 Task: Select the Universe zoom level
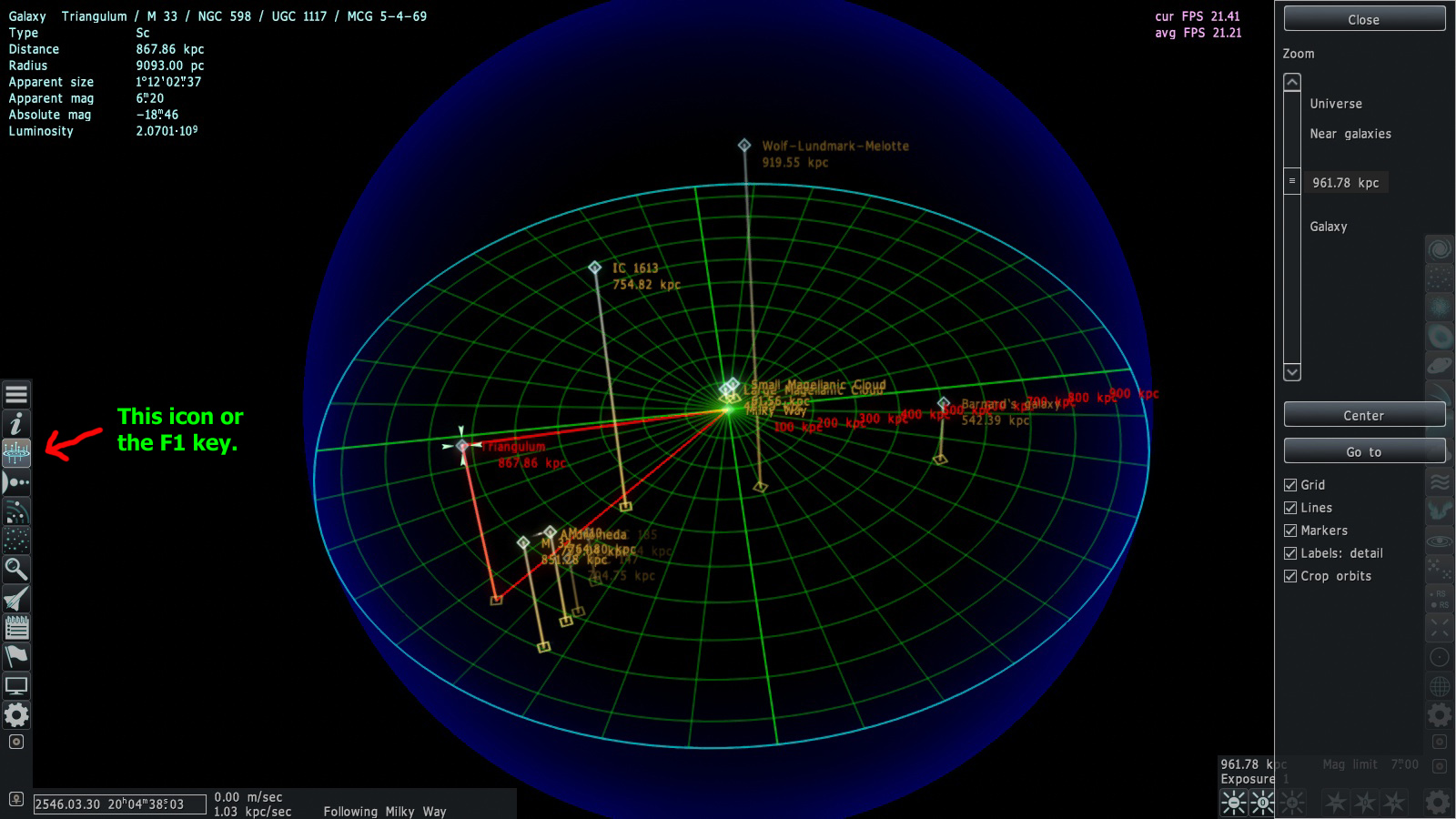click(1336, 104)
